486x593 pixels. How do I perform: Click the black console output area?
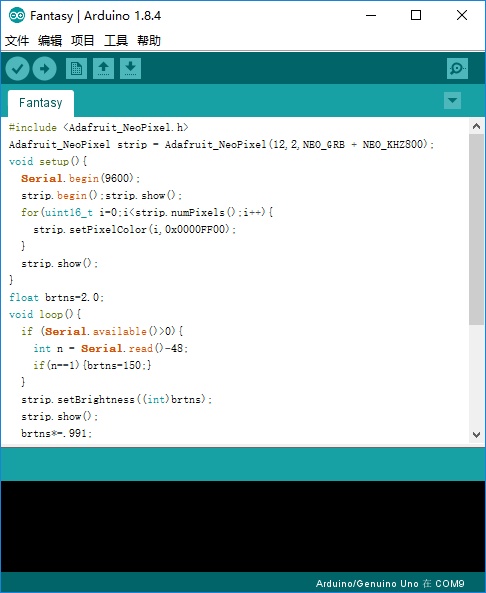pyautogui.click(x=243, y=526)
